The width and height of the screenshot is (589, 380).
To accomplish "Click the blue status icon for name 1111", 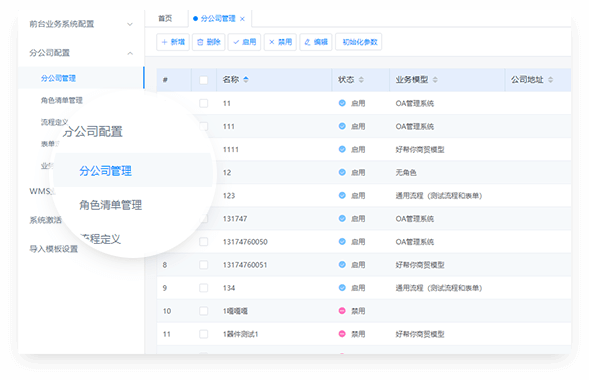I will pos(342,149).
